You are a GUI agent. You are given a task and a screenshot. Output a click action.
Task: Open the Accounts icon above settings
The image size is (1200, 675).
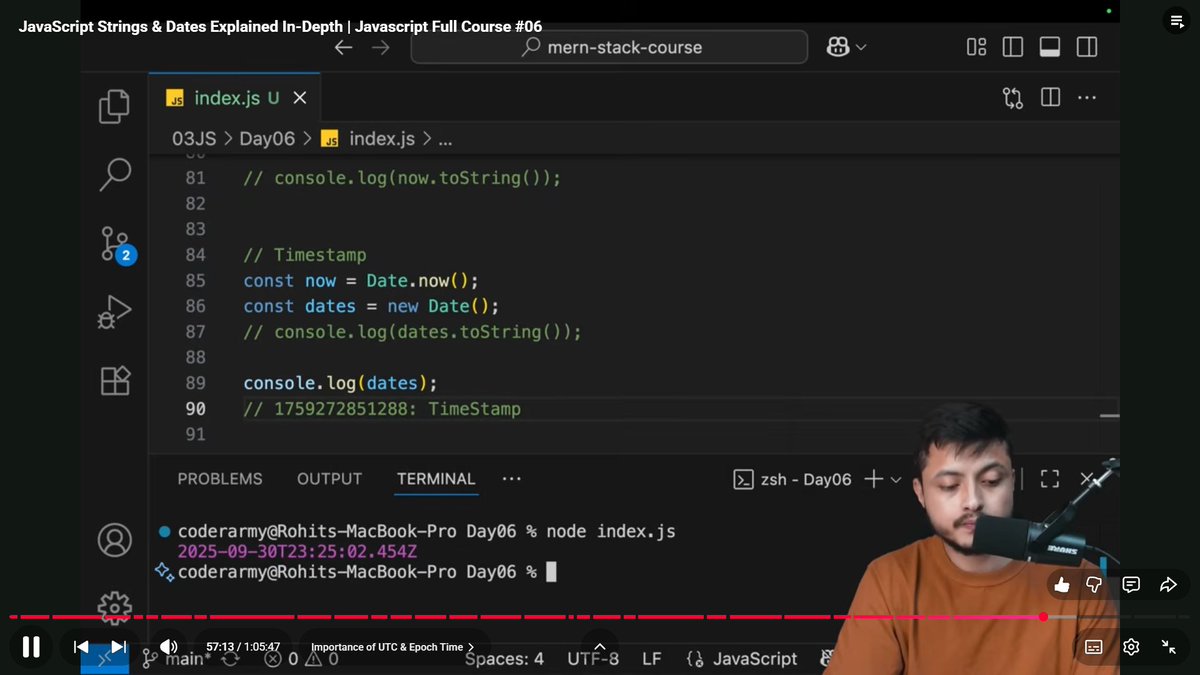[114, 539]
